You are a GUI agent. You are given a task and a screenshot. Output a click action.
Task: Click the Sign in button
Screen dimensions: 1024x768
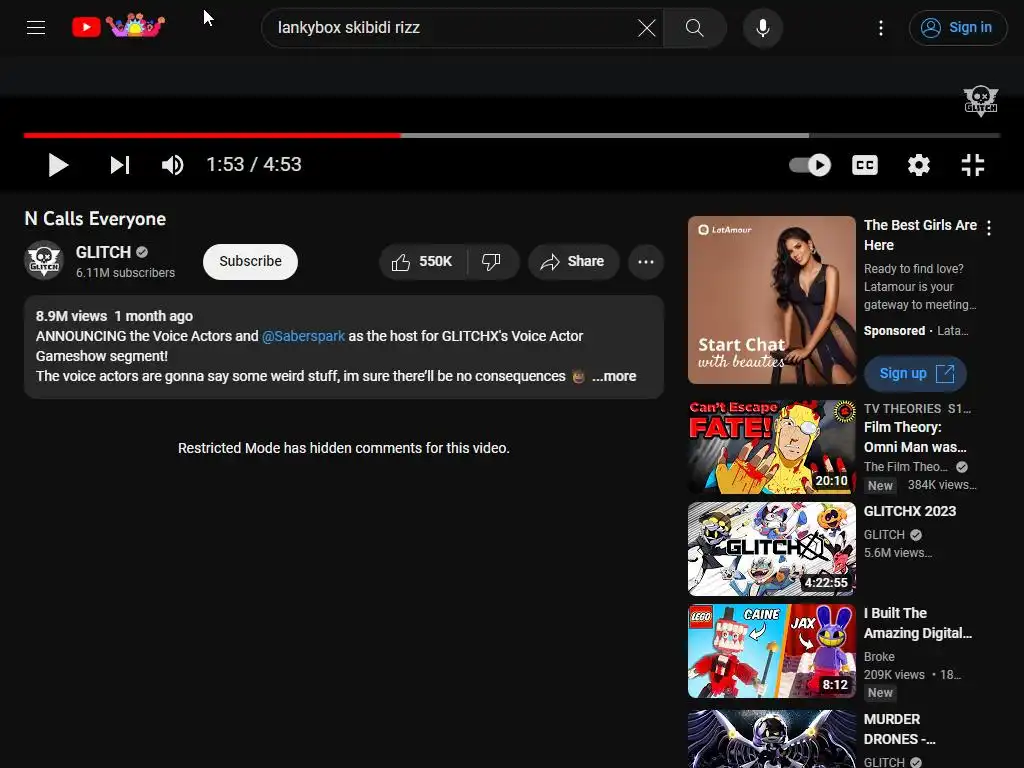pos(957,27)
